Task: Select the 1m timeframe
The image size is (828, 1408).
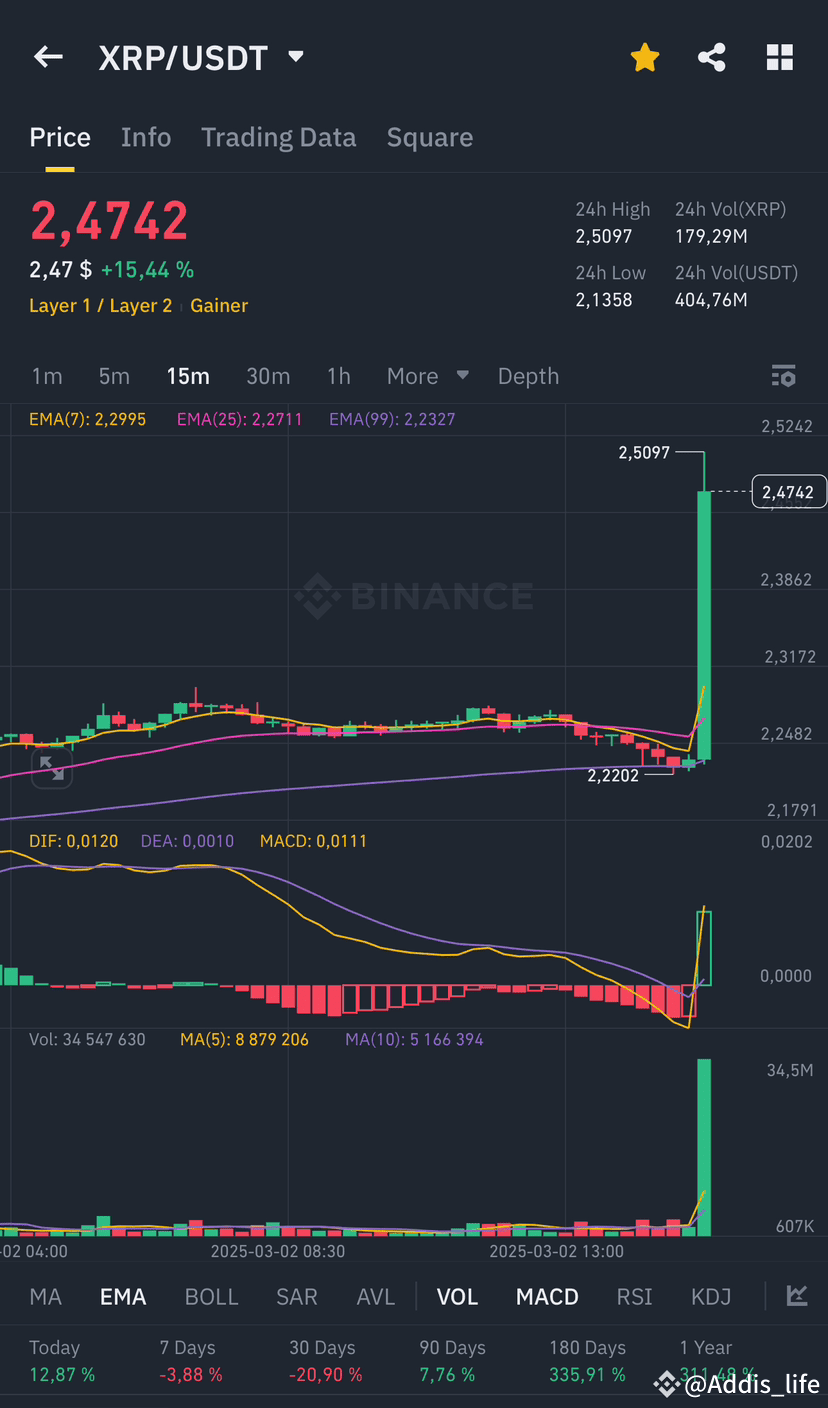Action: (x=47, y=376)
